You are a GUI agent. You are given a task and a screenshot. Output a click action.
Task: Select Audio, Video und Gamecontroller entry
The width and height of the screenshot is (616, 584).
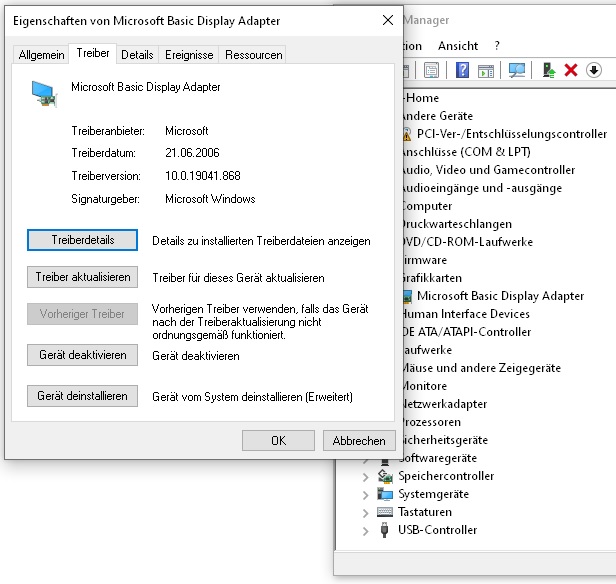pyautogui.click(x=489, y=170)
